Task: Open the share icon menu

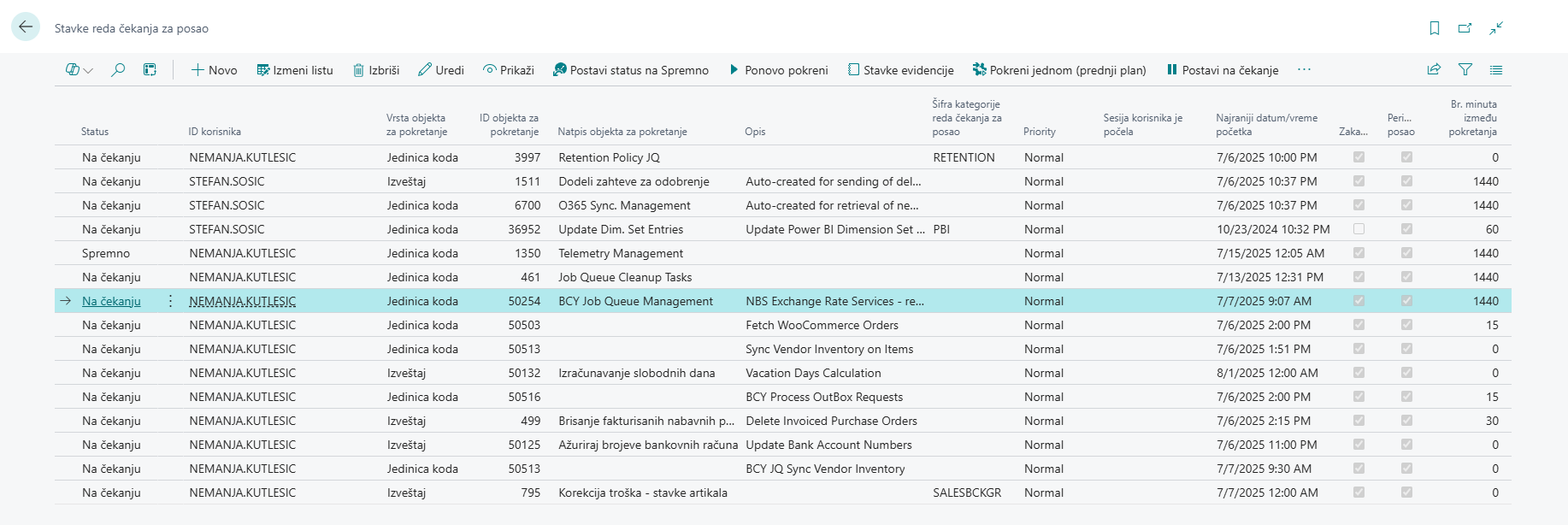Action: (1434, 70)
